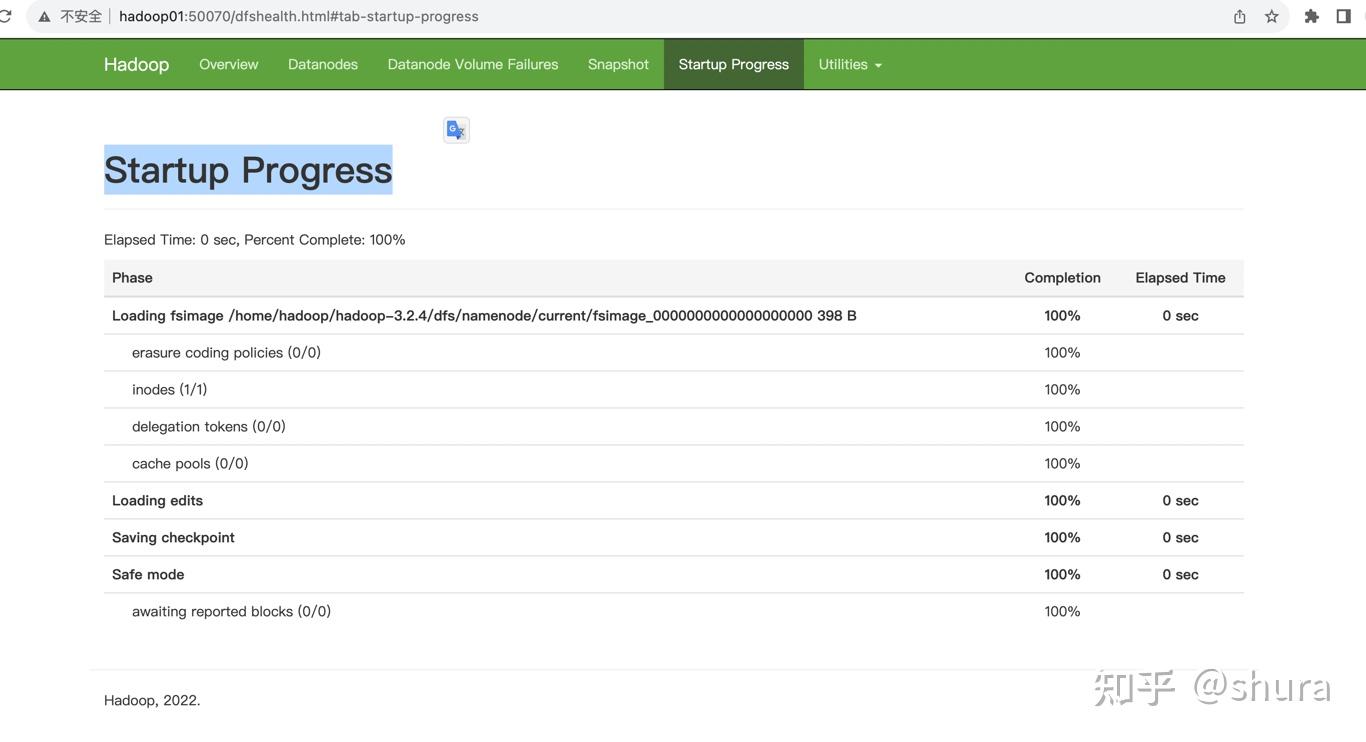Viewport: 1366px width, 742px height.
Task: Bookmark this page with the star icon
Action: click(1272, 17)
